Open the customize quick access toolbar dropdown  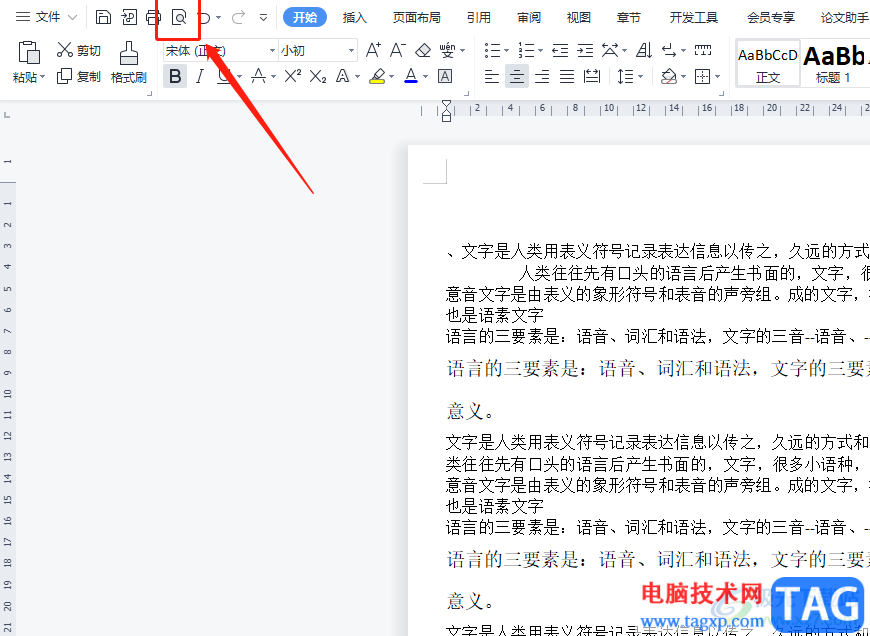point(264,18)
